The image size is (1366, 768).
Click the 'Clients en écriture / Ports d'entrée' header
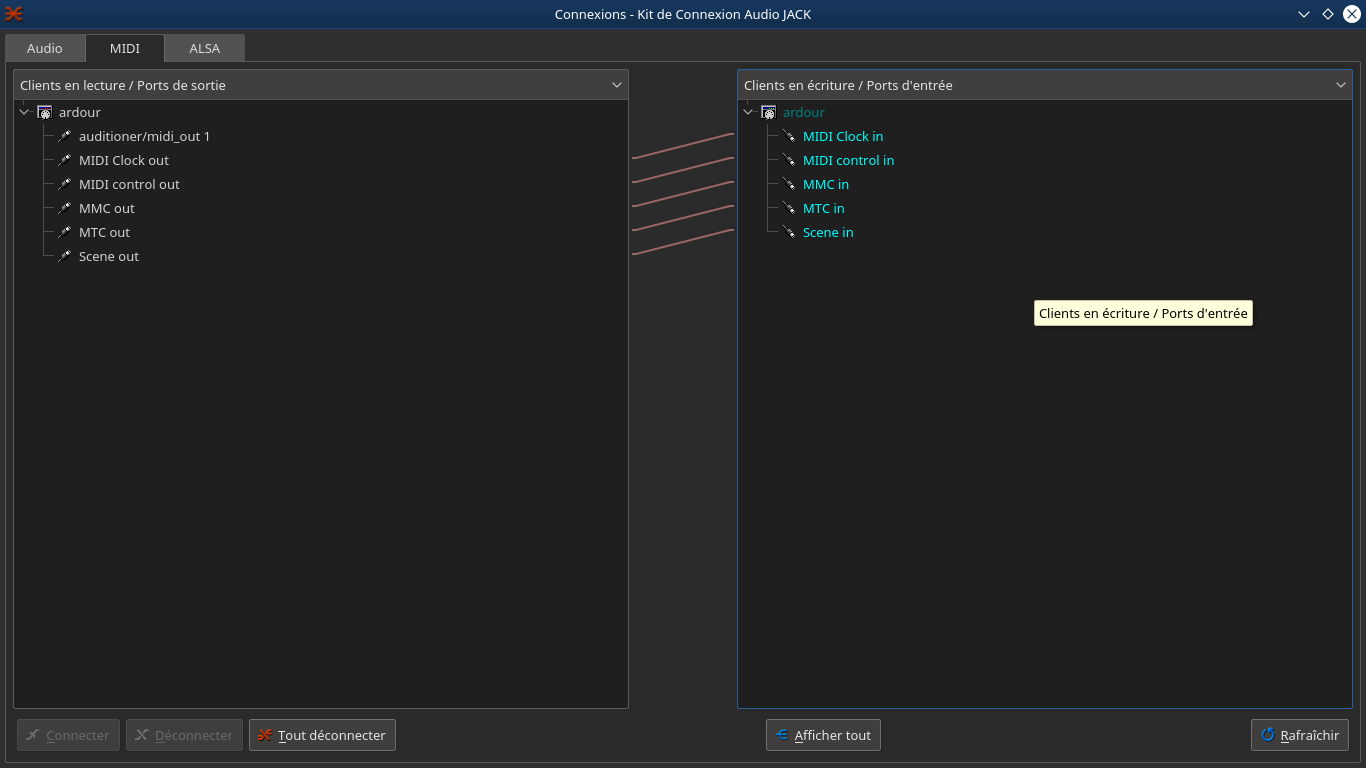(1045, 85)
